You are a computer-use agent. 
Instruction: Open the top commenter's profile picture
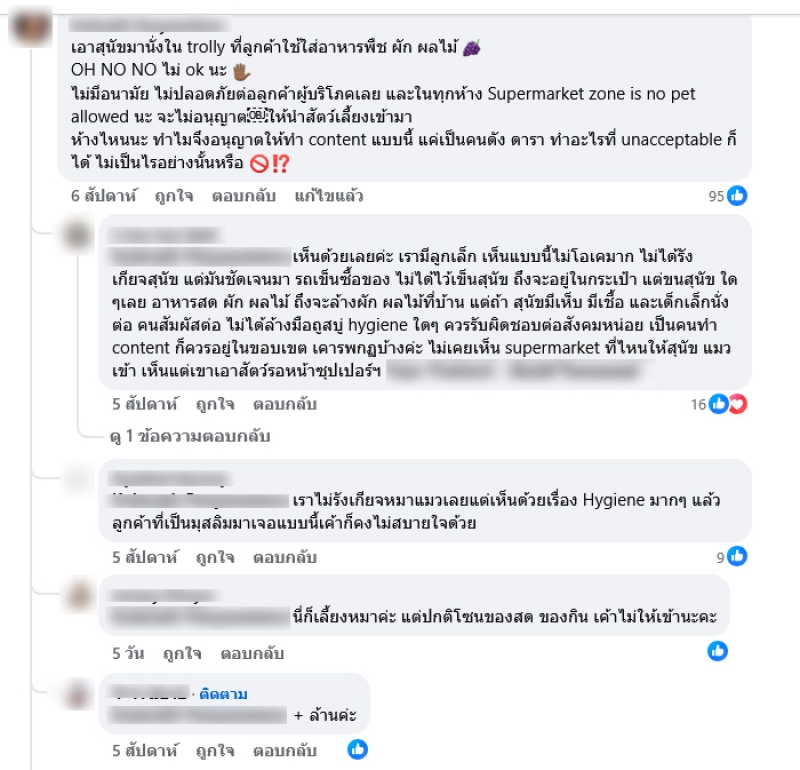[x=31, y=28]
